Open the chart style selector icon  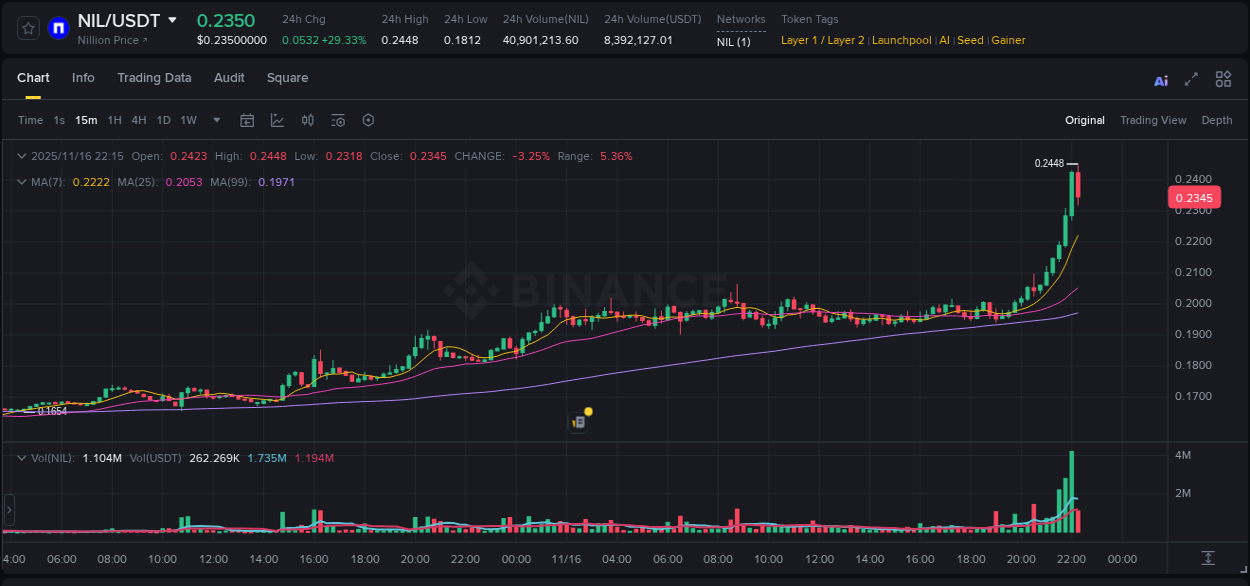tap(275, 119)
